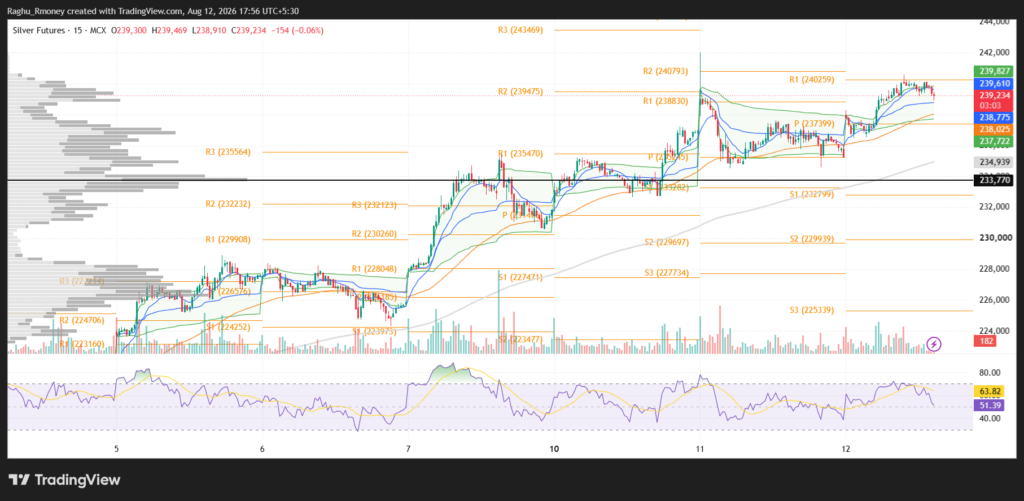Click the purple 51.39 RSI value tag
The width and height of the screenshot is (1024, 501).
[987, 405]
